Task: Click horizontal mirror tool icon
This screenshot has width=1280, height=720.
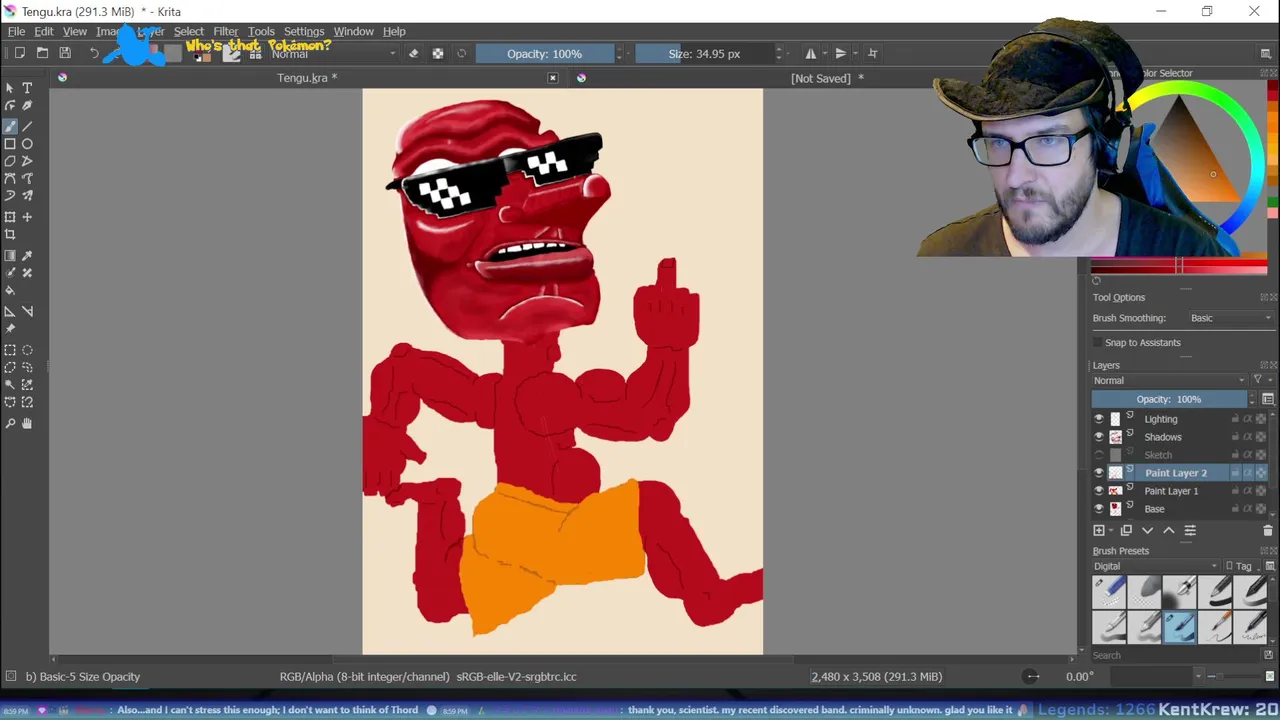Action: [811, 53]
